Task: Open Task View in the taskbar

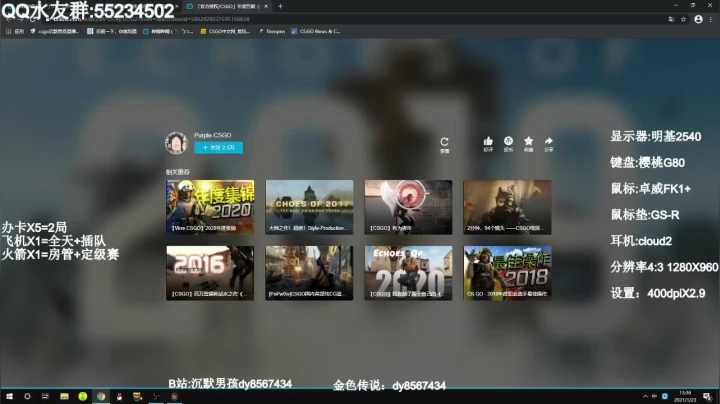Action: point(45,396)
